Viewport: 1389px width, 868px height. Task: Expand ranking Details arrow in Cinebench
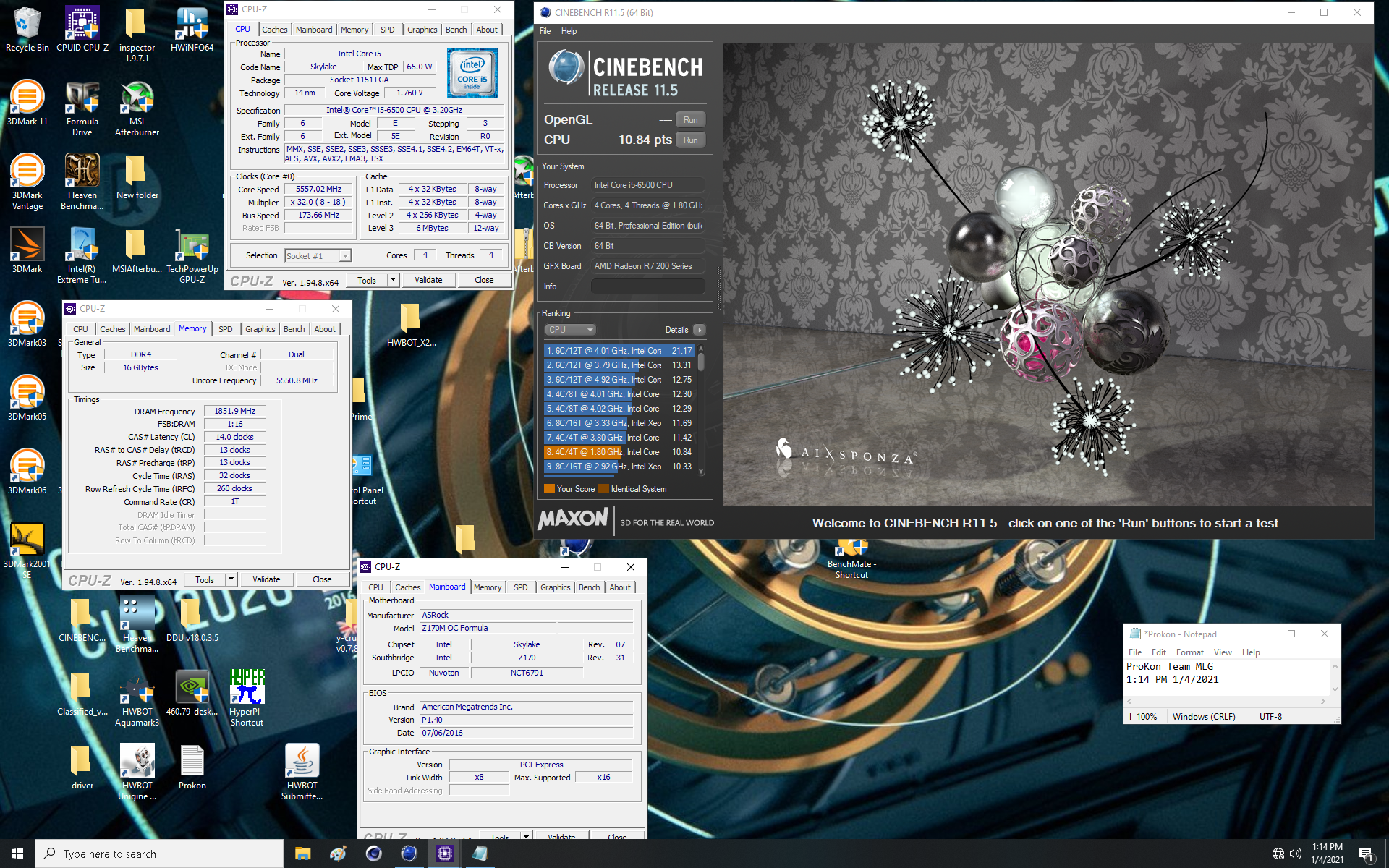pos(699,330)
